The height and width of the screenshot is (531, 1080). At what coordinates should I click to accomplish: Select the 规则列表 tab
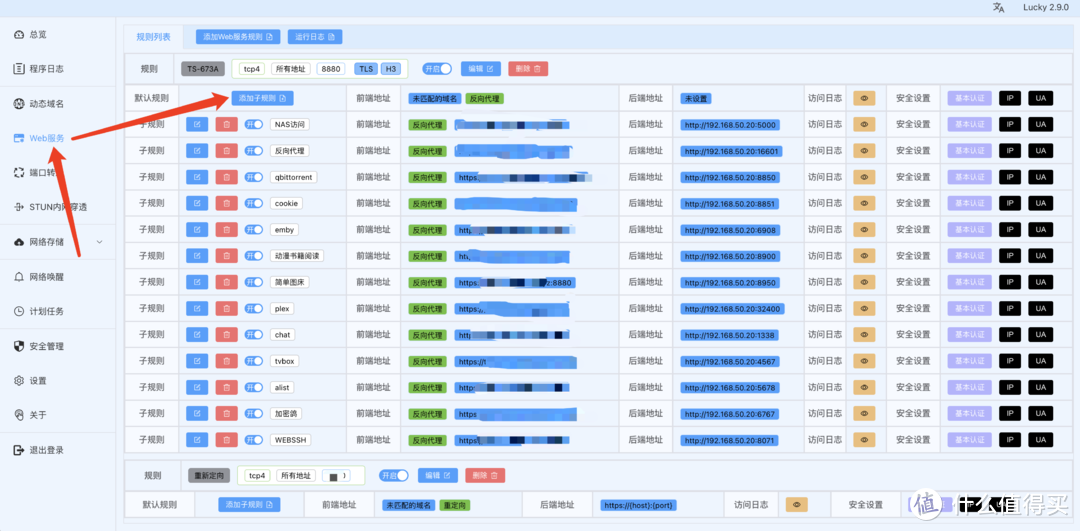[x=153, y=37]
